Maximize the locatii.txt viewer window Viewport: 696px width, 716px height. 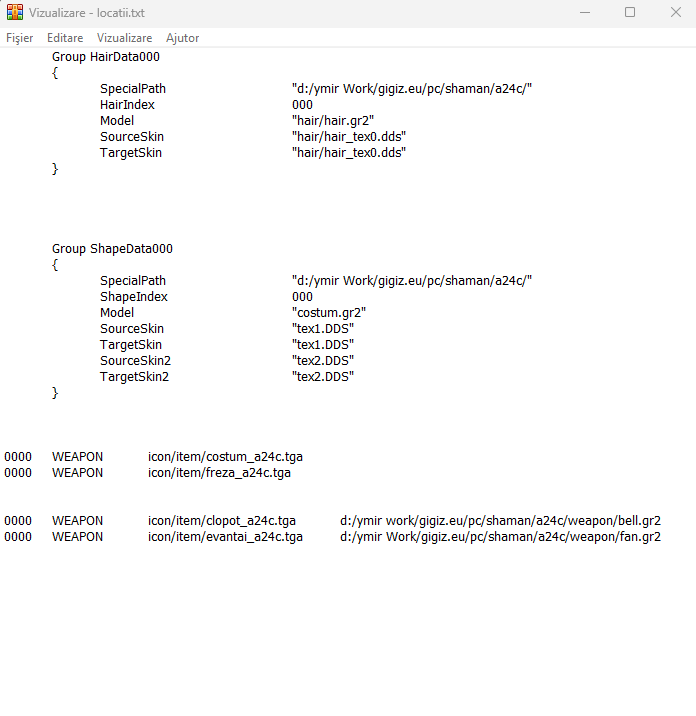(630, 12)
